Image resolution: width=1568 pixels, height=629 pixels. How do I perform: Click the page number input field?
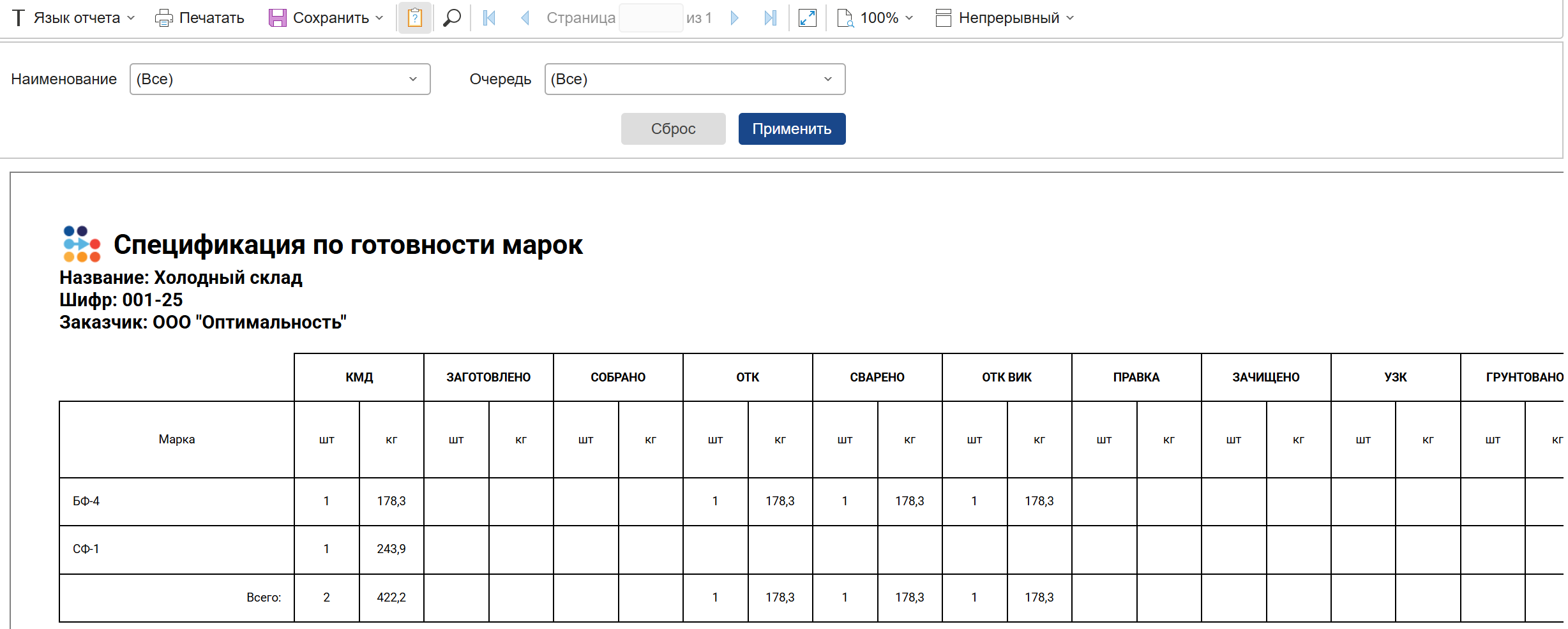click(651, 18)
